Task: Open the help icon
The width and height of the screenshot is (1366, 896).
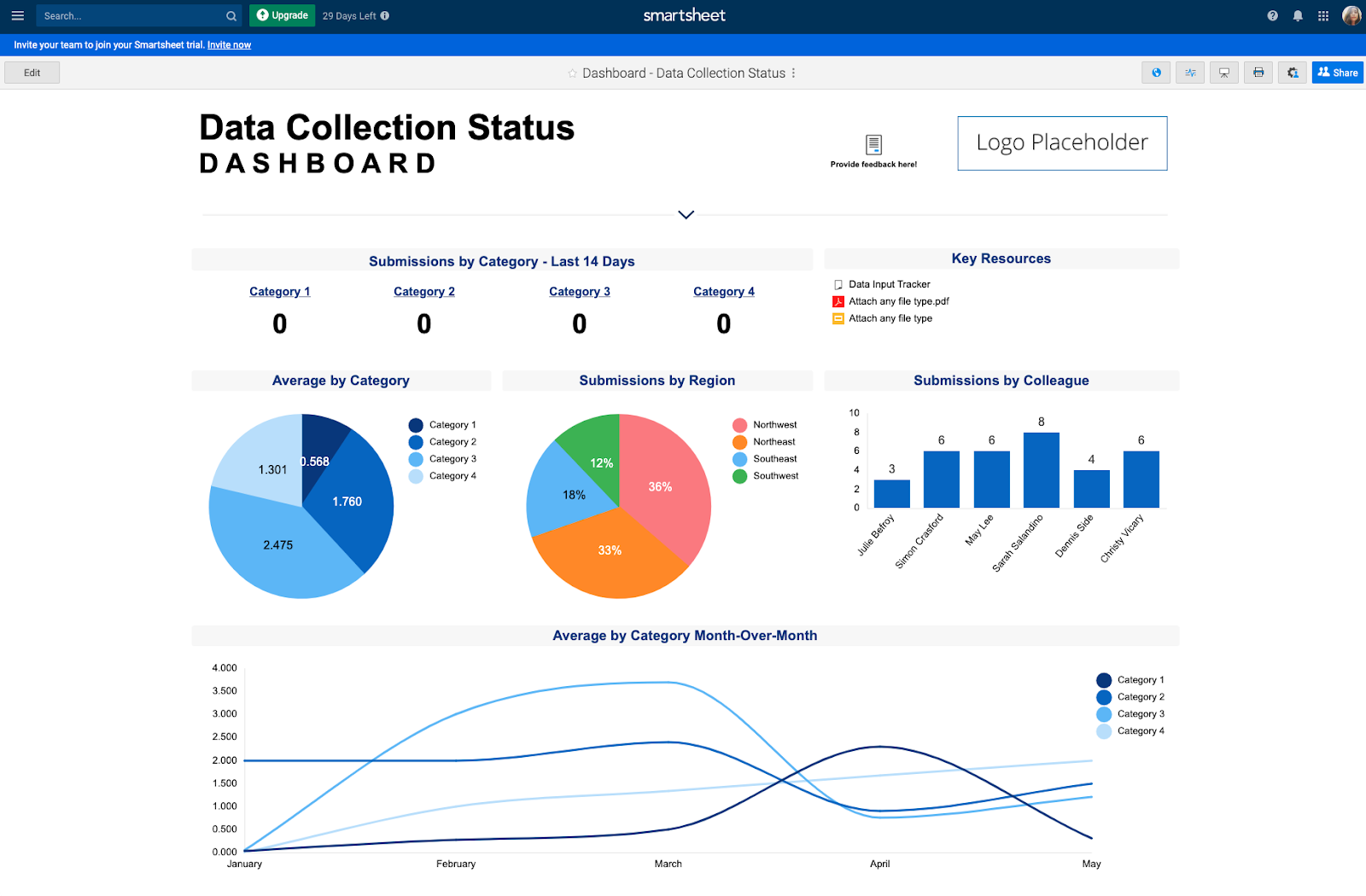Action: coord(1271,15)
